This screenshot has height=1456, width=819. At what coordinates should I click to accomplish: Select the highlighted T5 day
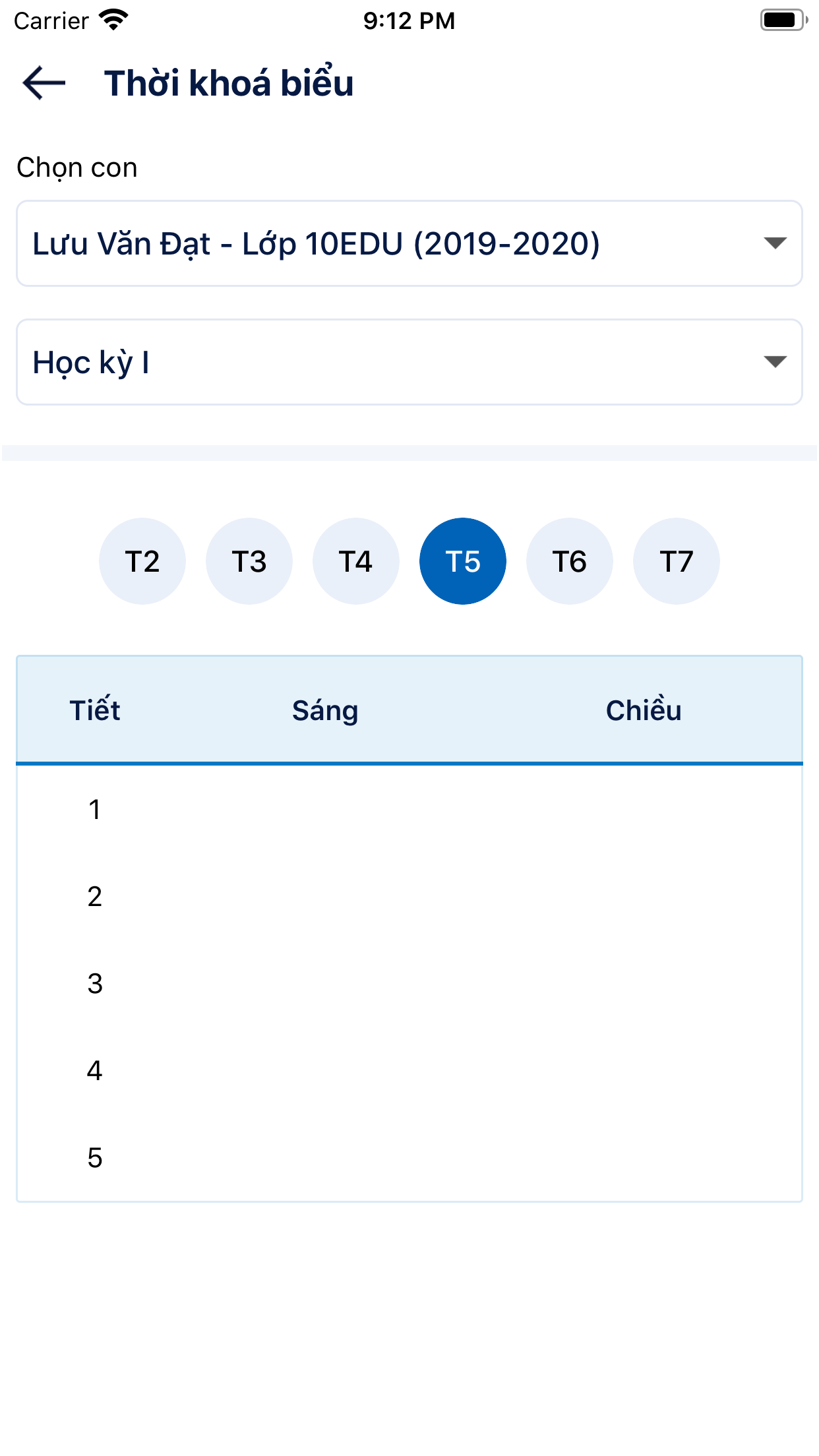point(463,561)
